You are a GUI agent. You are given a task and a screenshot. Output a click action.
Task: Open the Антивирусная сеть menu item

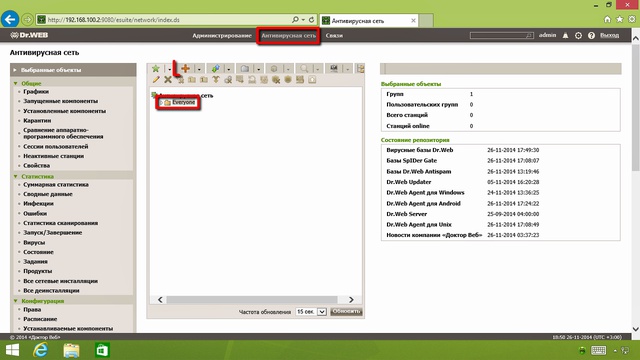289,36
